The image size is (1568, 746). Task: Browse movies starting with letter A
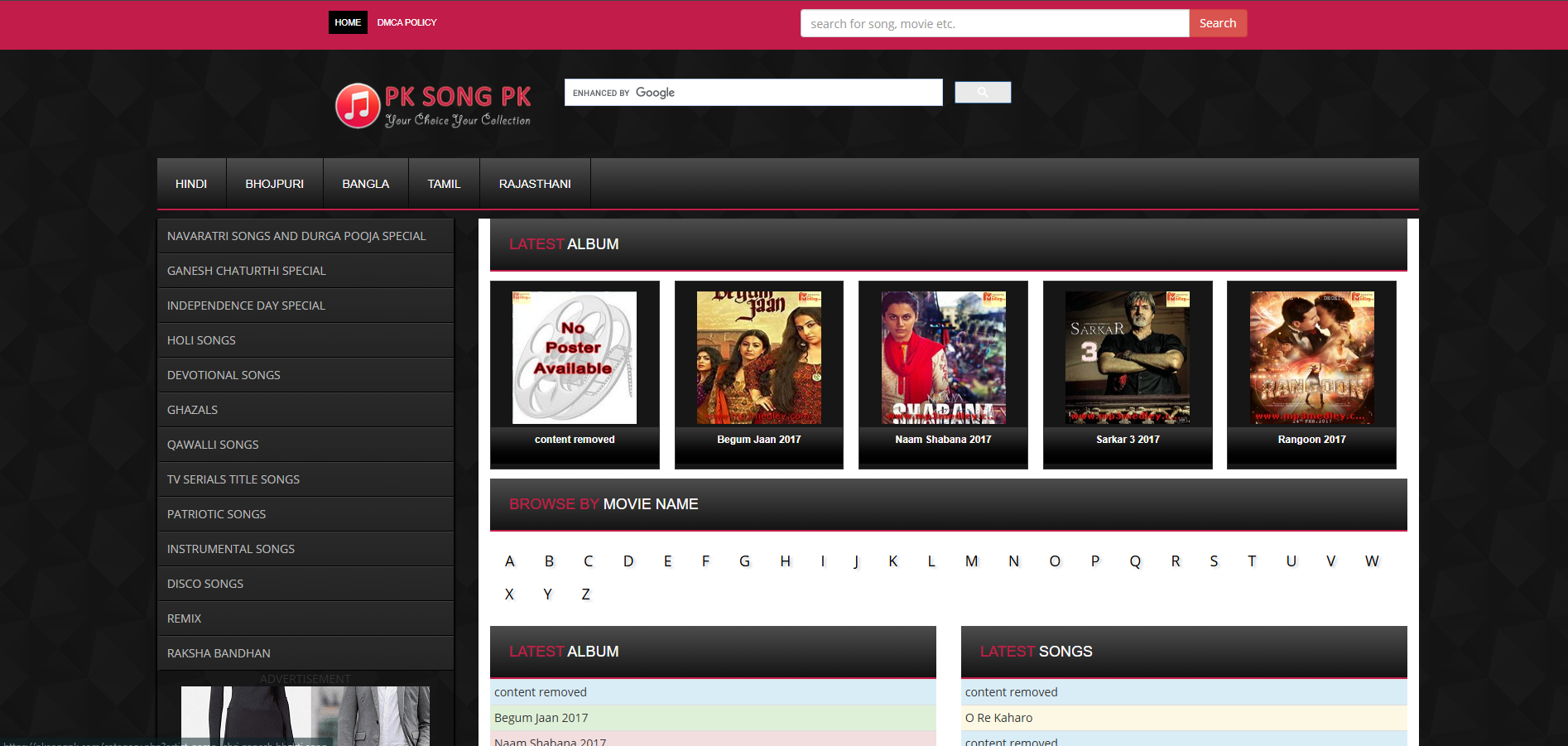coord(510,561)
